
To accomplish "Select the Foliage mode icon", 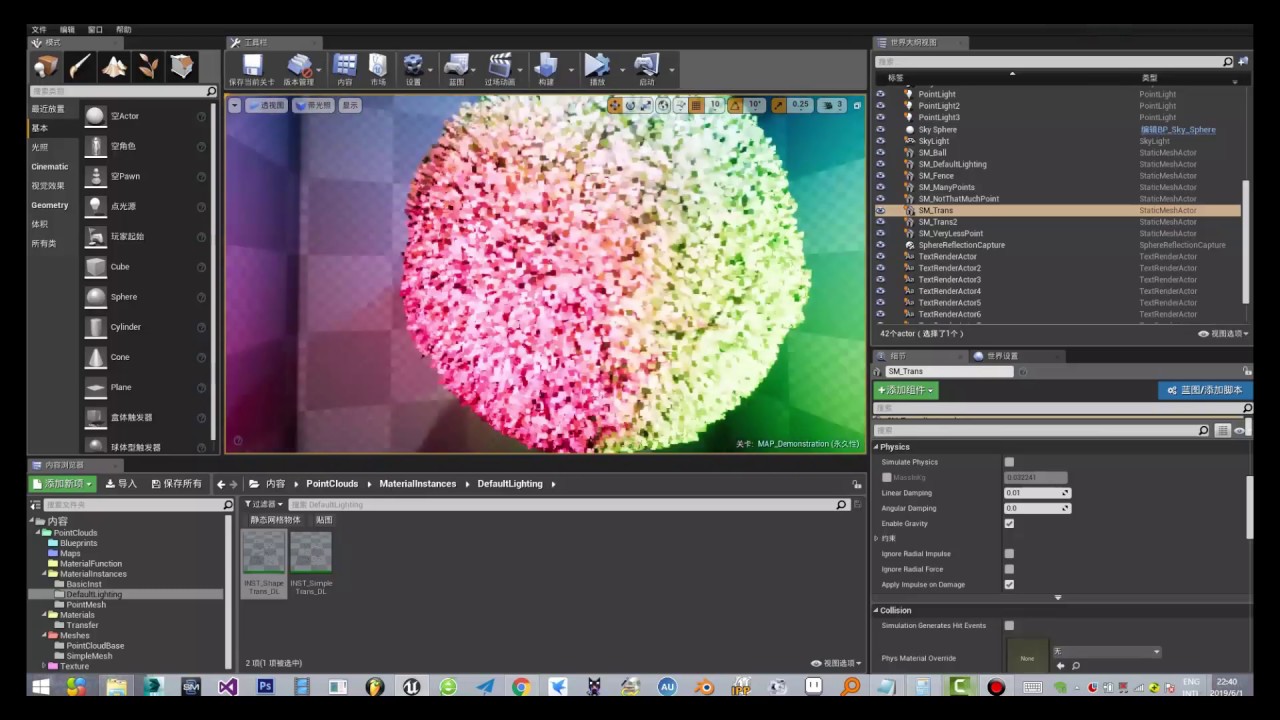I will coord(148,67).
